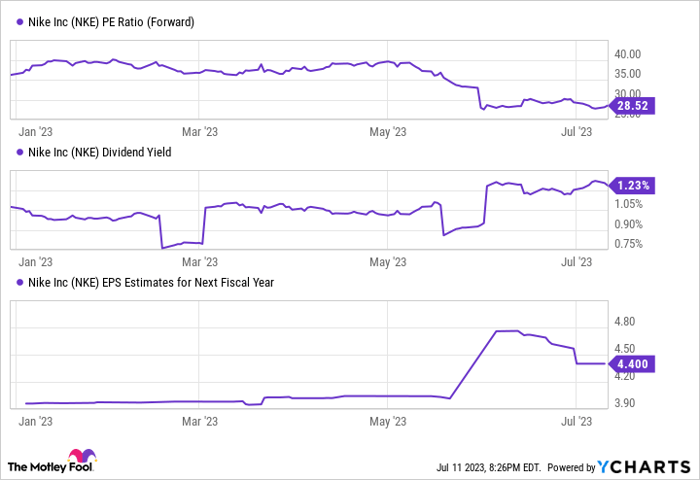700x480 pixels.
Task: Click the Powered by text
Action: click(571, 467)
